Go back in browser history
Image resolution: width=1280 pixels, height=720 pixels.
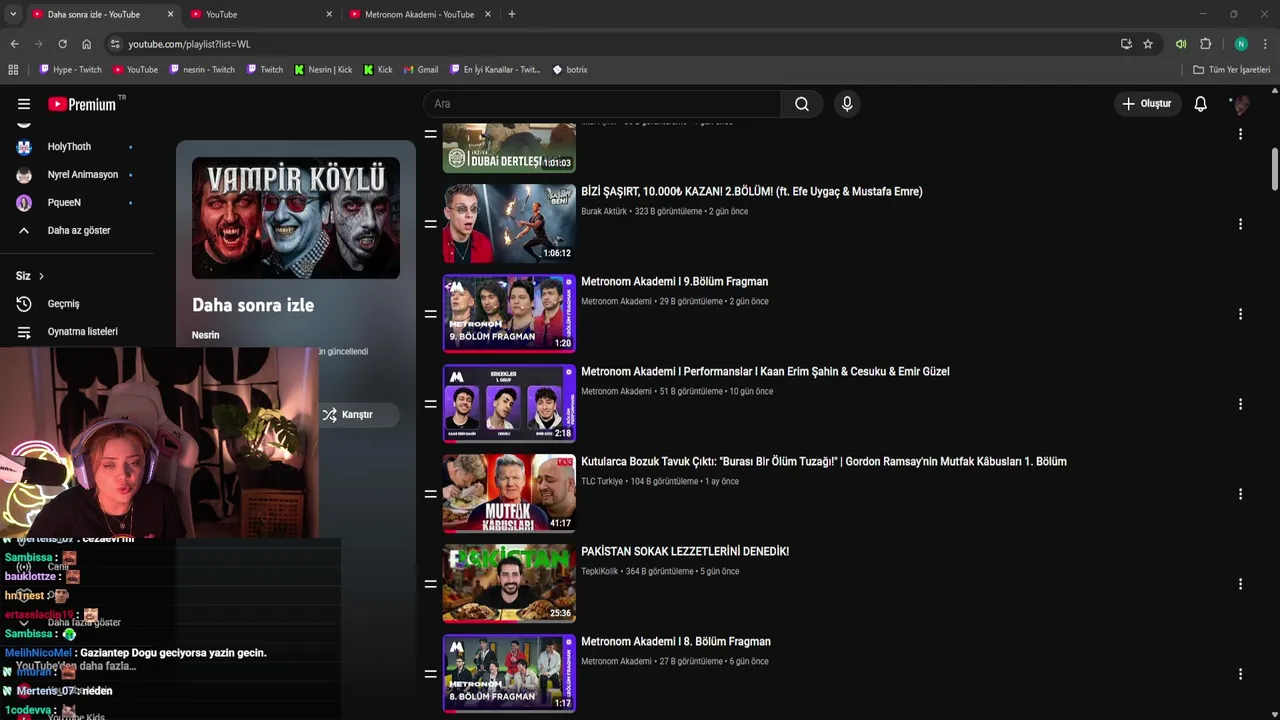tap(14, 44)
